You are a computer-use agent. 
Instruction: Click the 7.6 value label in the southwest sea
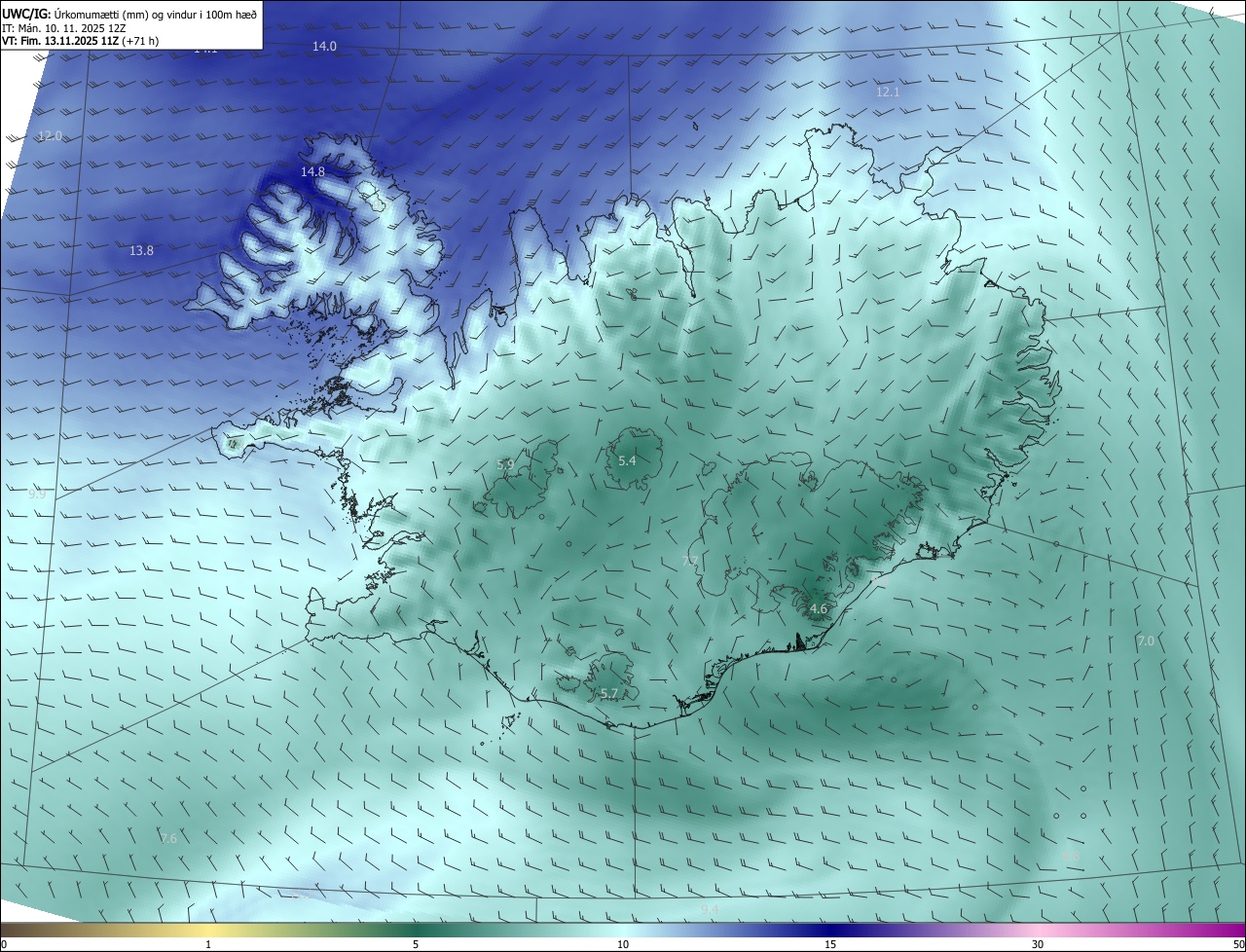(x=168, y=838)
